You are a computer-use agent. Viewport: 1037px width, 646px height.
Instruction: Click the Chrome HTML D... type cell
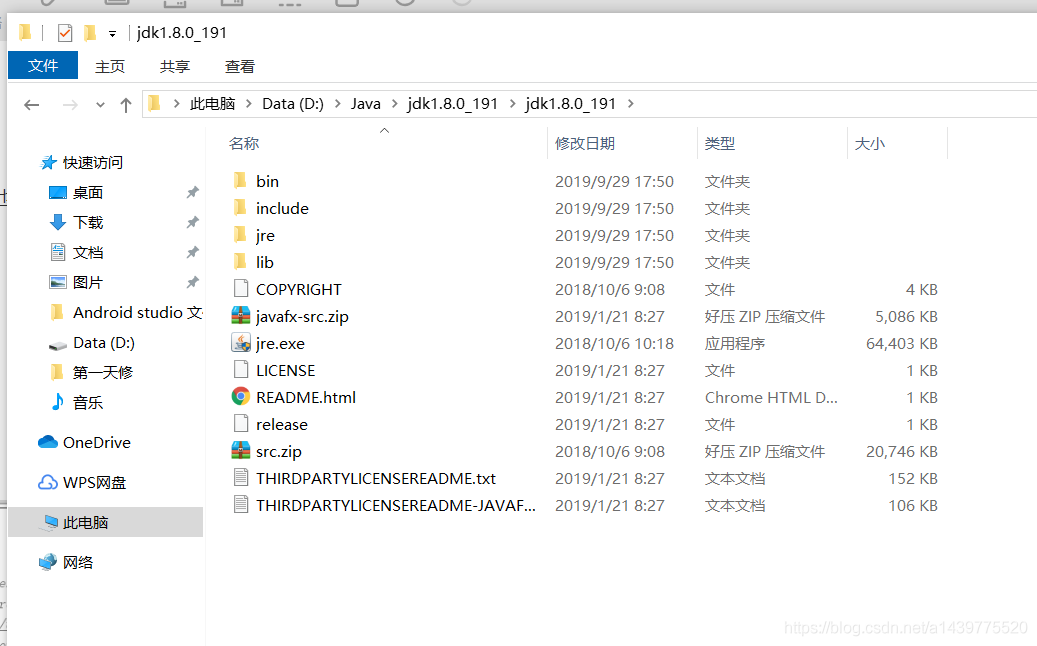tap(770, 397)
